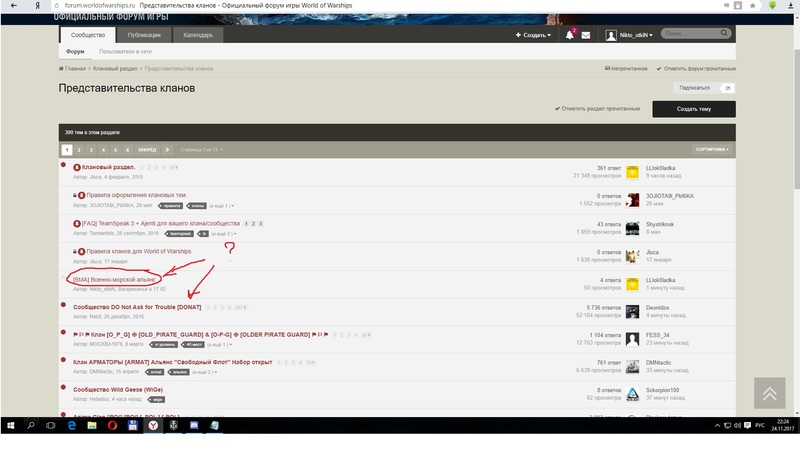Open topic Сообщество Wild Geese (WiGe)
The image size is (800, 450).
118,389
